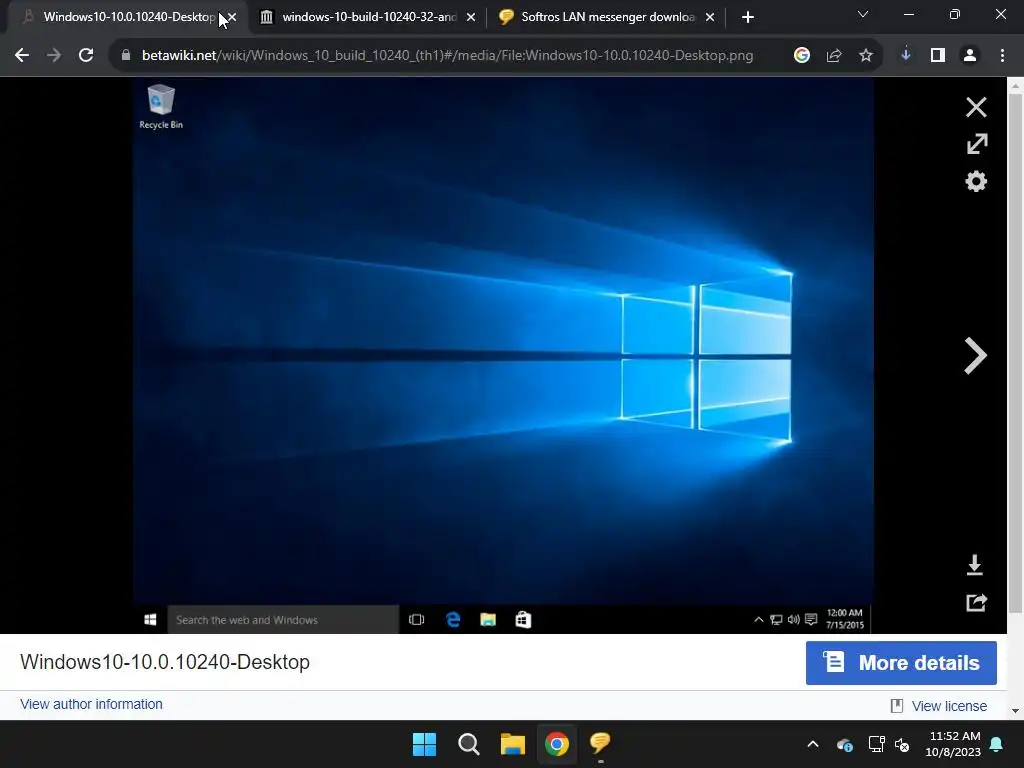This screenshot has height=768, width=1024.
Task: Open the network tray icon
Action: [876, 744]
